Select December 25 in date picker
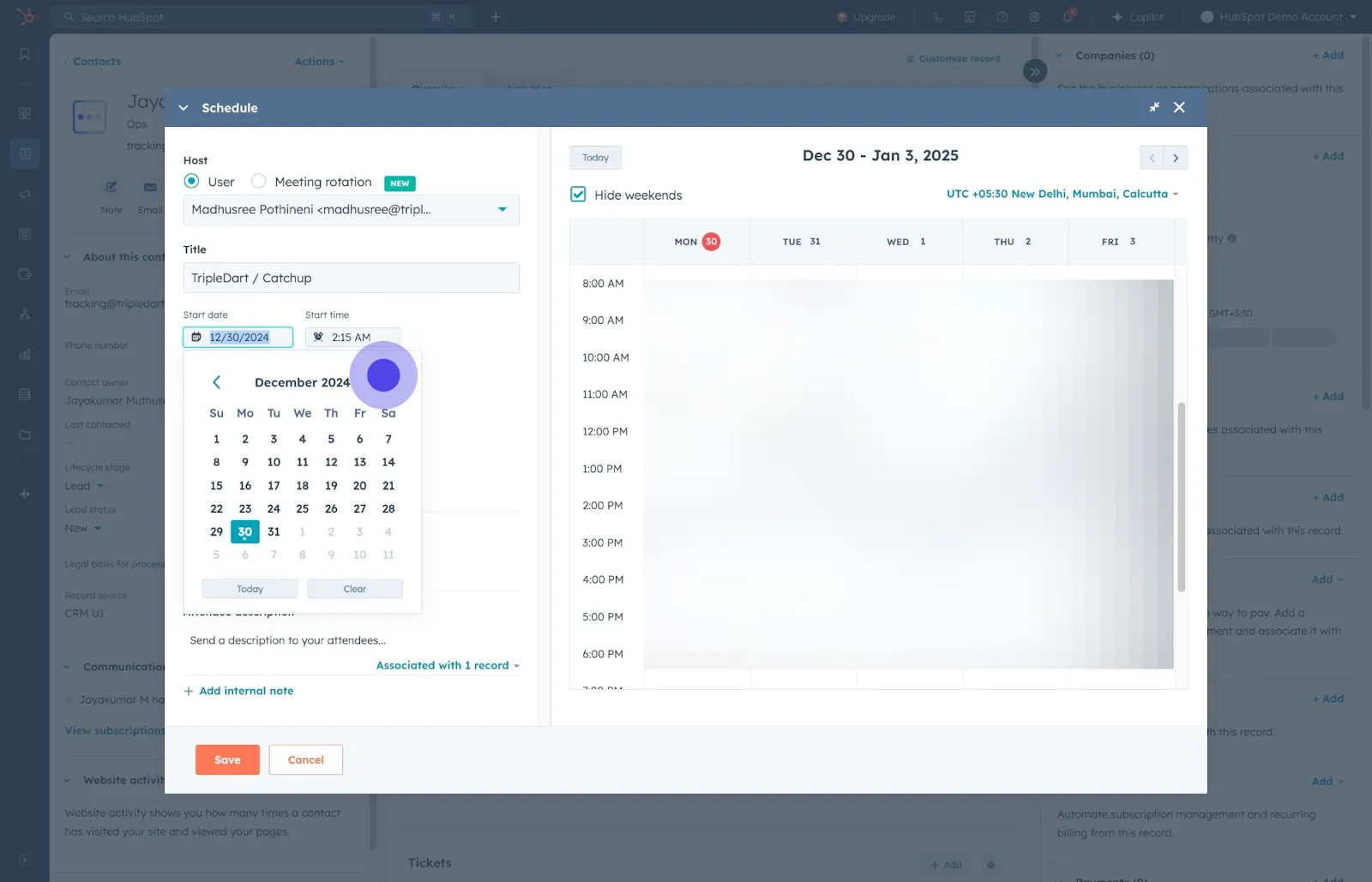Image resolution: width=1372 pixels, height=882 pixels. (x=302, y=508)
